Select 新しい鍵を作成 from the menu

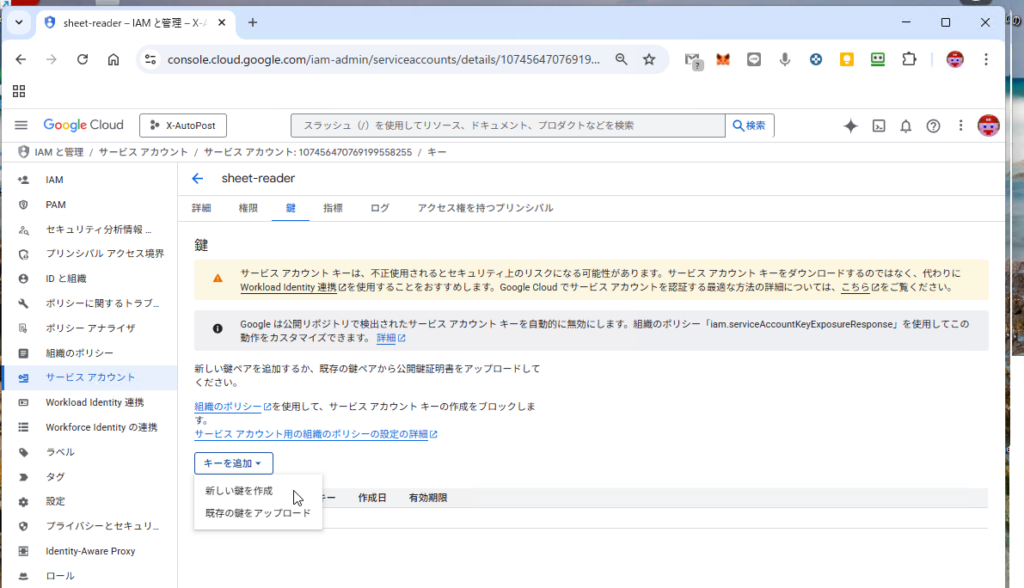click(239, 491)
